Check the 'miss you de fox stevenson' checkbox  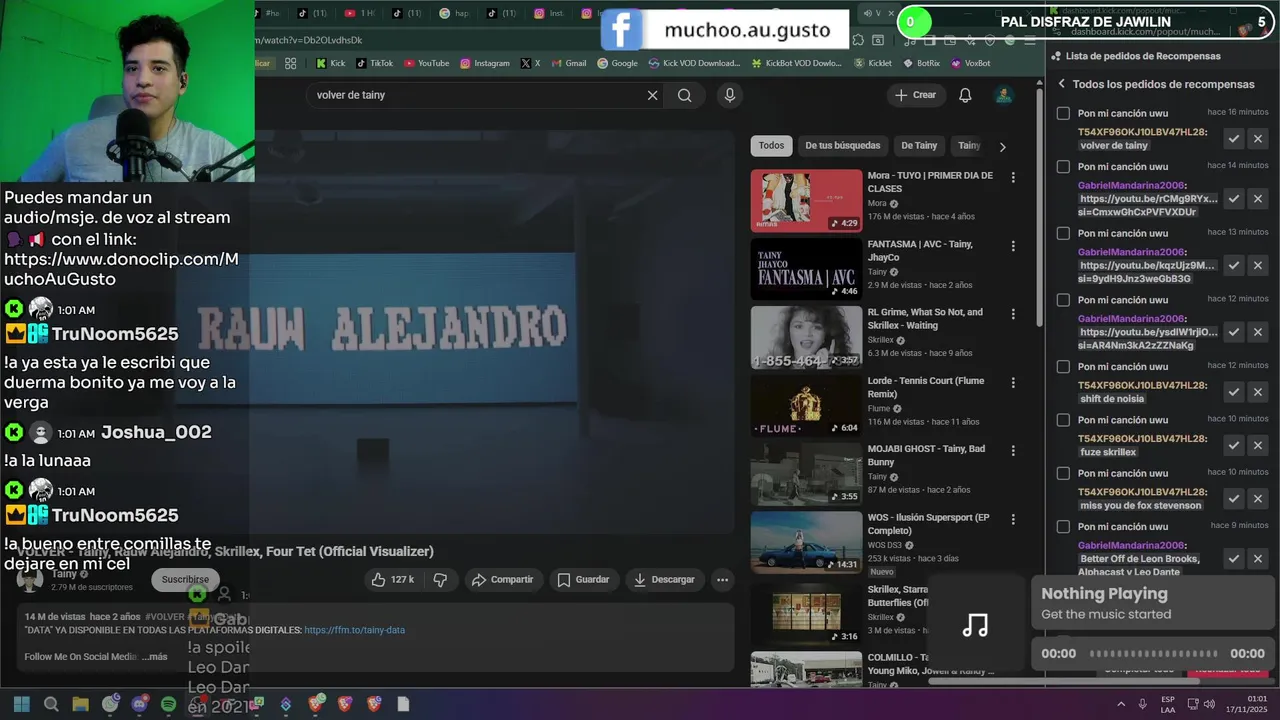(x=1063, y=473)
